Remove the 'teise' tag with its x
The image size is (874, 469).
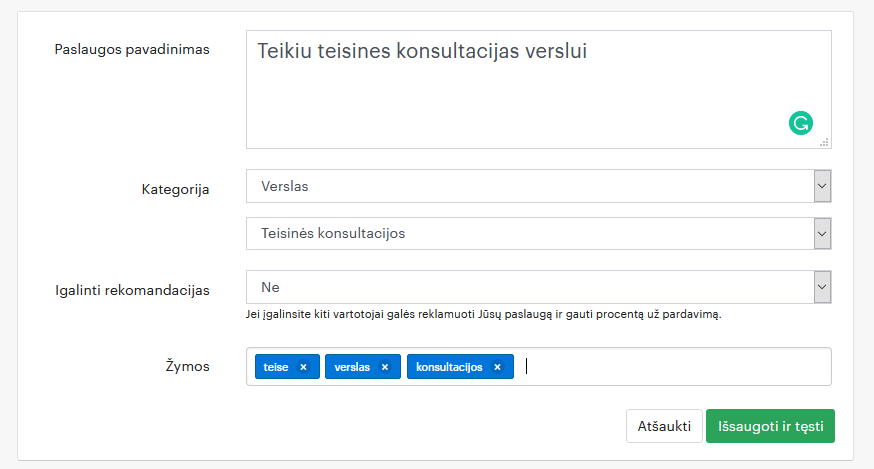(x=303, y=367)
